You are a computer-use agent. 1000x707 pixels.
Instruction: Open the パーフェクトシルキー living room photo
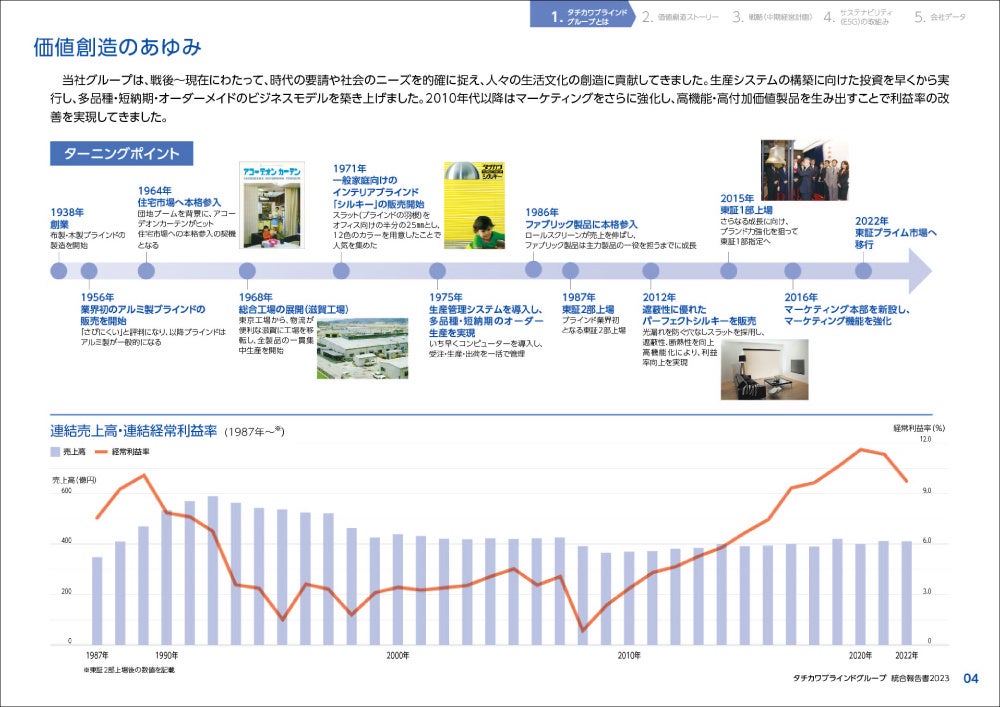[x=765, y=370]
